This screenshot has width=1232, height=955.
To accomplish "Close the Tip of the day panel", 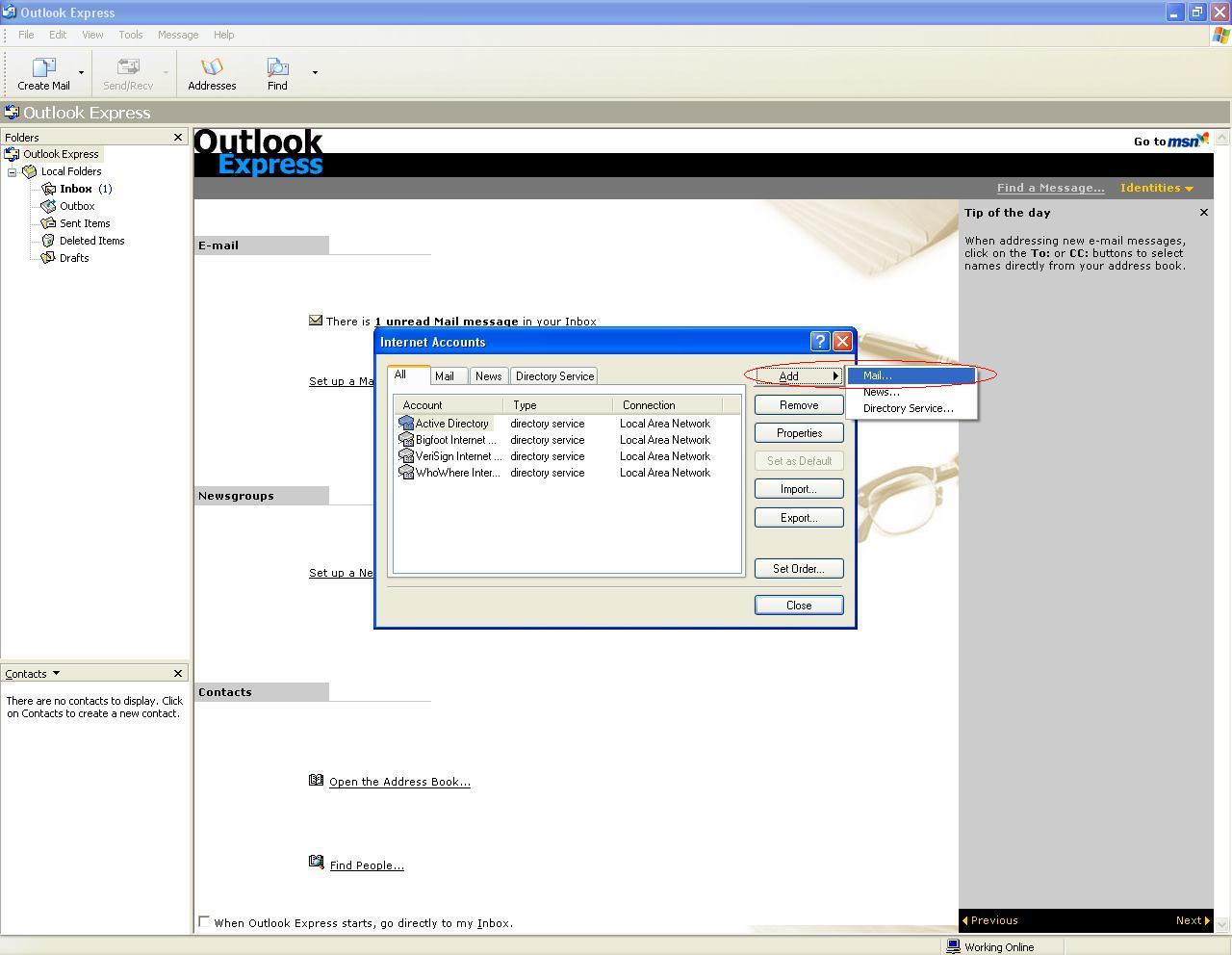I will coord(1203,213).
